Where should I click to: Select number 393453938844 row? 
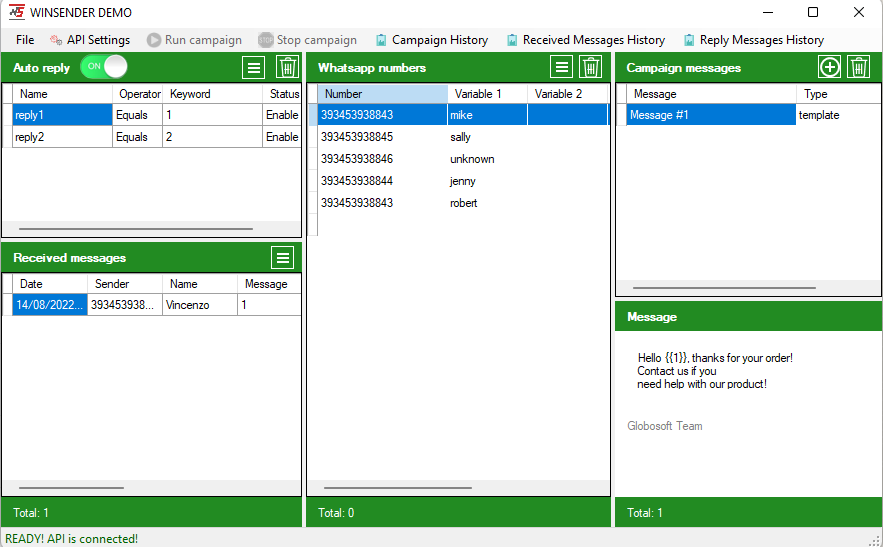[x=463, y=181]
